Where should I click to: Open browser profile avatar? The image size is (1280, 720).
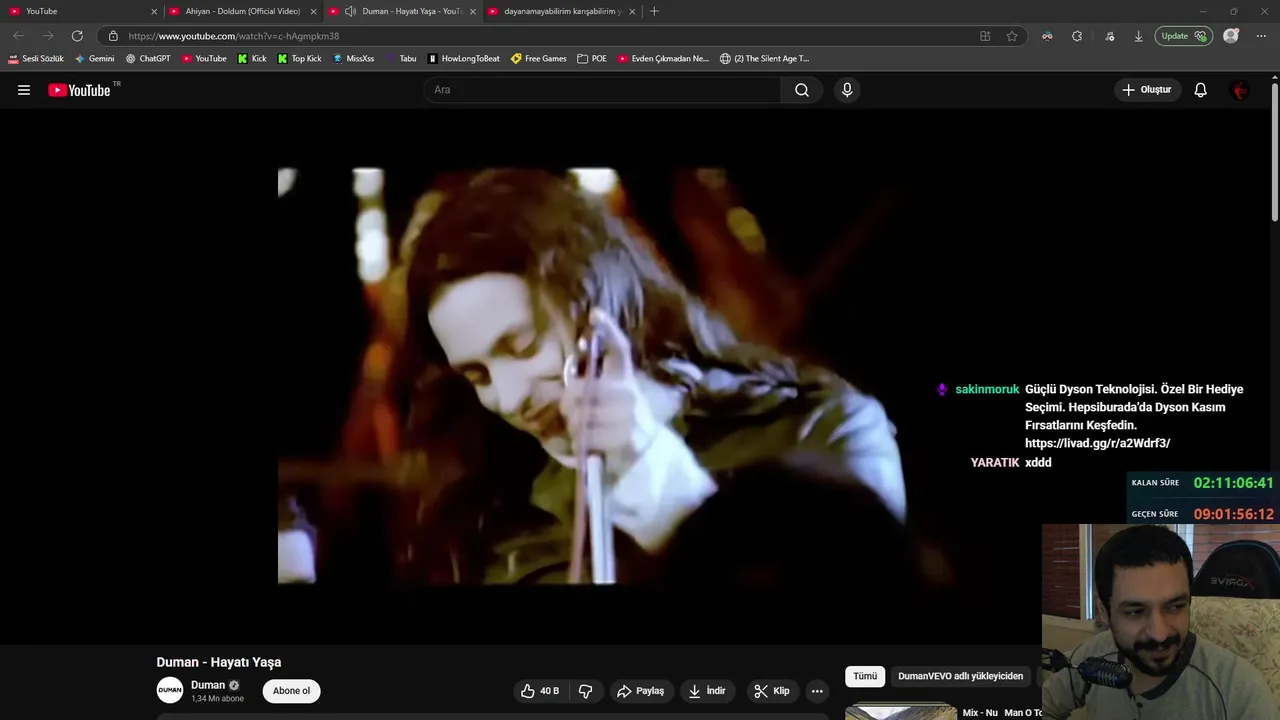pyautogui.click(x=1231, y=36)
